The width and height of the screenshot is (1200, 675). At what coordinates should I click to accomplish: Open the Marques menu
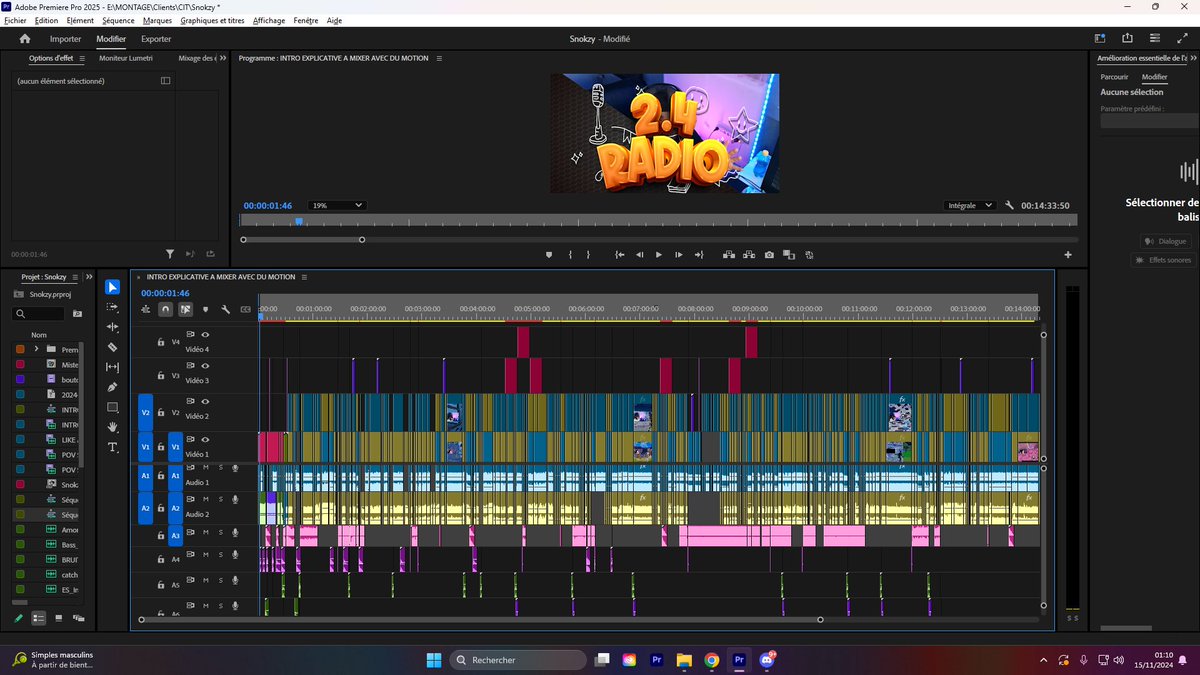[157, 20]
